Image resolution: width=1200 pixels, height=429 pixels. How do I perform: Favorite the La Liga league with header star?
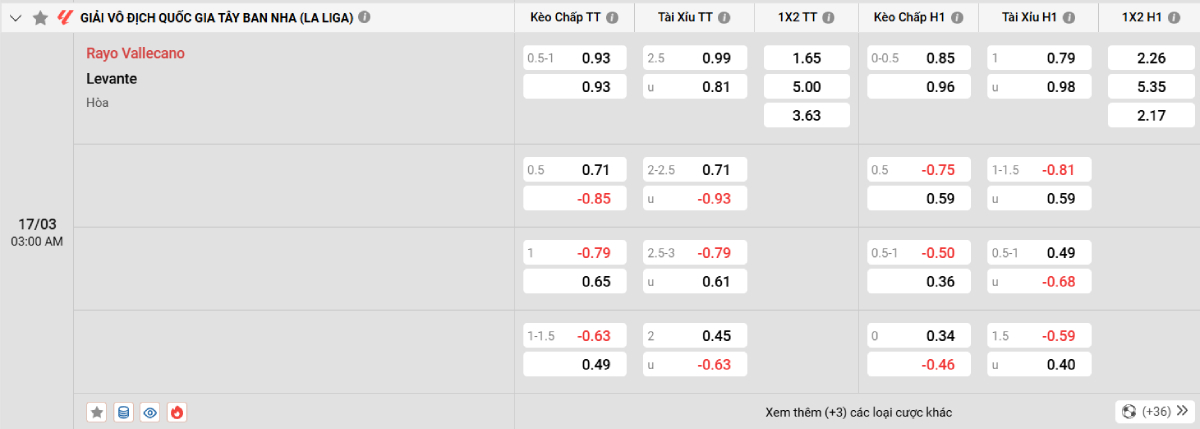[x=40, y=18]
